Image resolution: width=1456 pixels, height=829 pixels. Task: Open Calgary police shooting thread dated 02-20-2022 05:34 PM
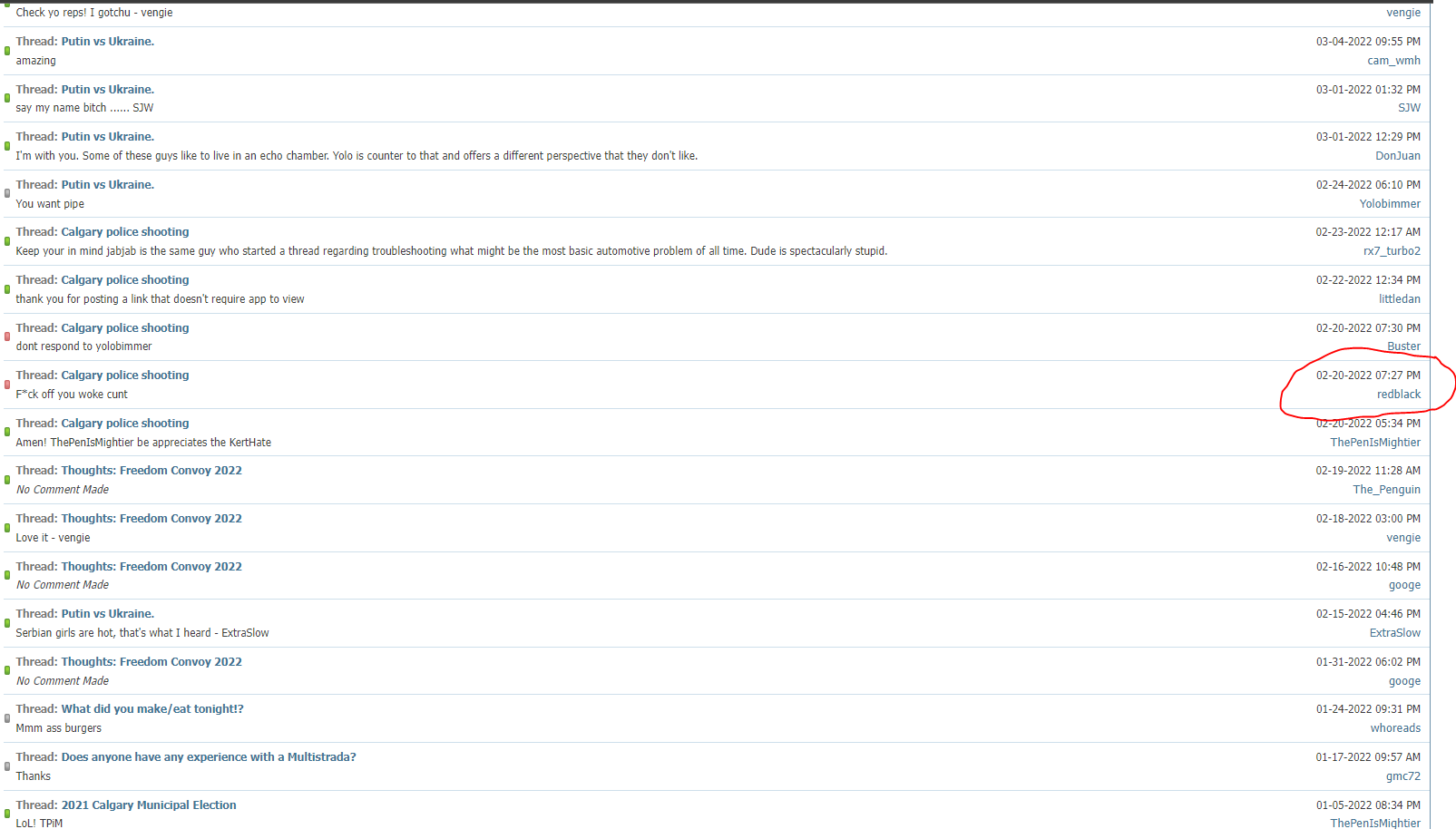[125, 424]
